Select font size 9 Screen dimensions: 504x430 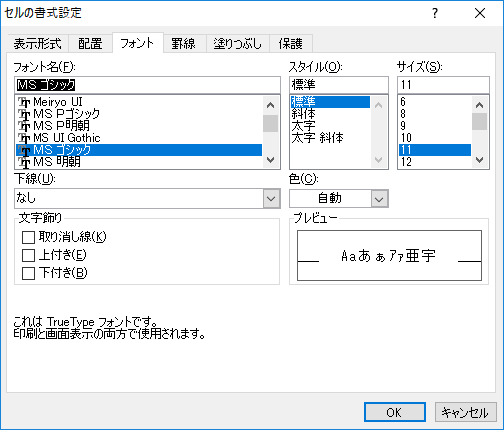coord(435,126)
